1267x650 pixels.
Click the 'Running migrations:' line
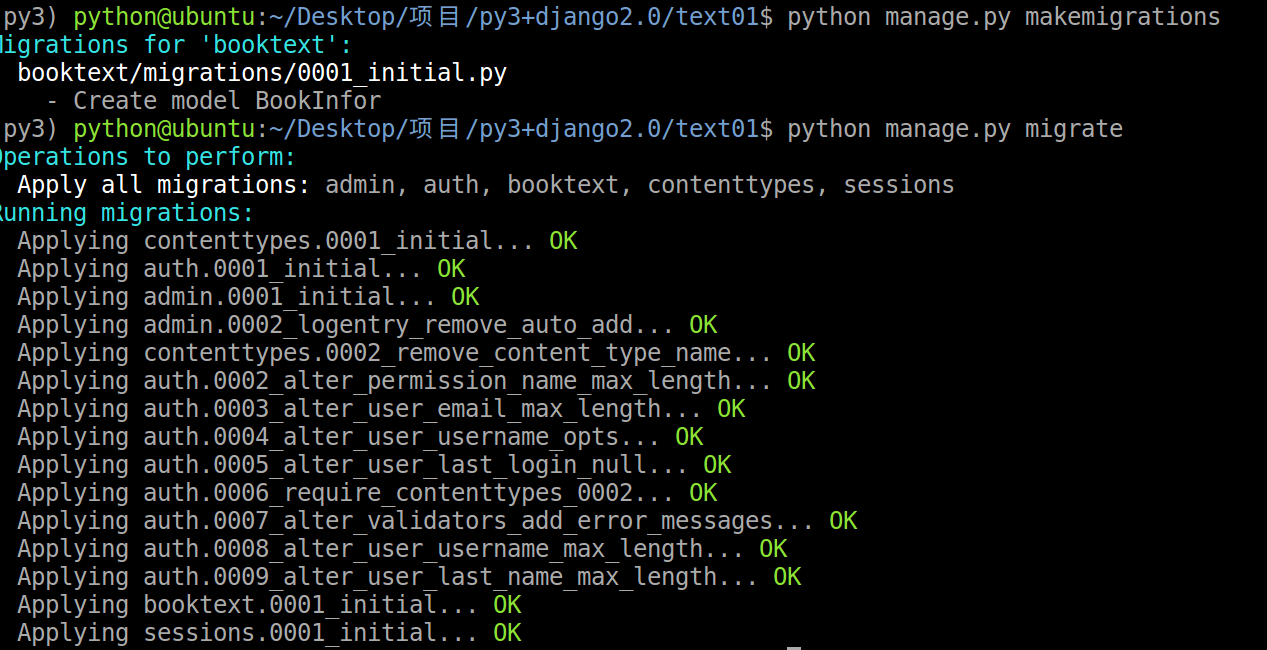pyautogui.click(x=125, y=213)
